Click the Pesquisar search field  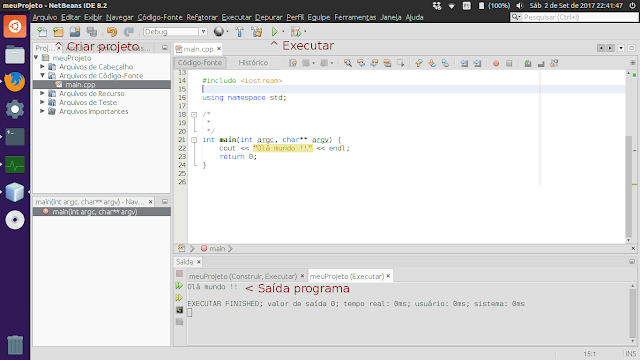click(x=574, y=17)
